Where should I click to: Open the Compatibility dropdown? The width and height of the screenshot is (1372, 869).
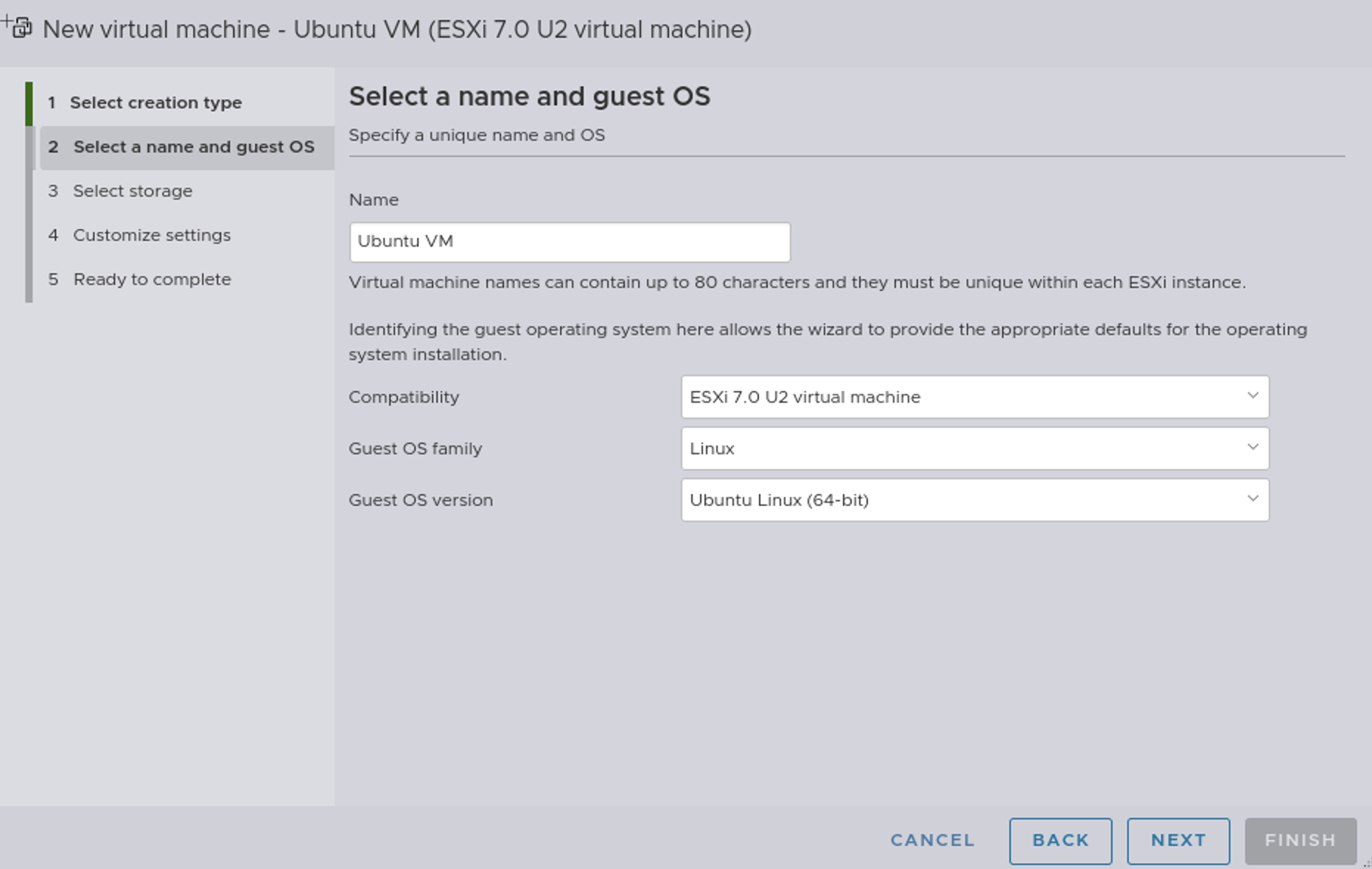click(x=974, y=397)
